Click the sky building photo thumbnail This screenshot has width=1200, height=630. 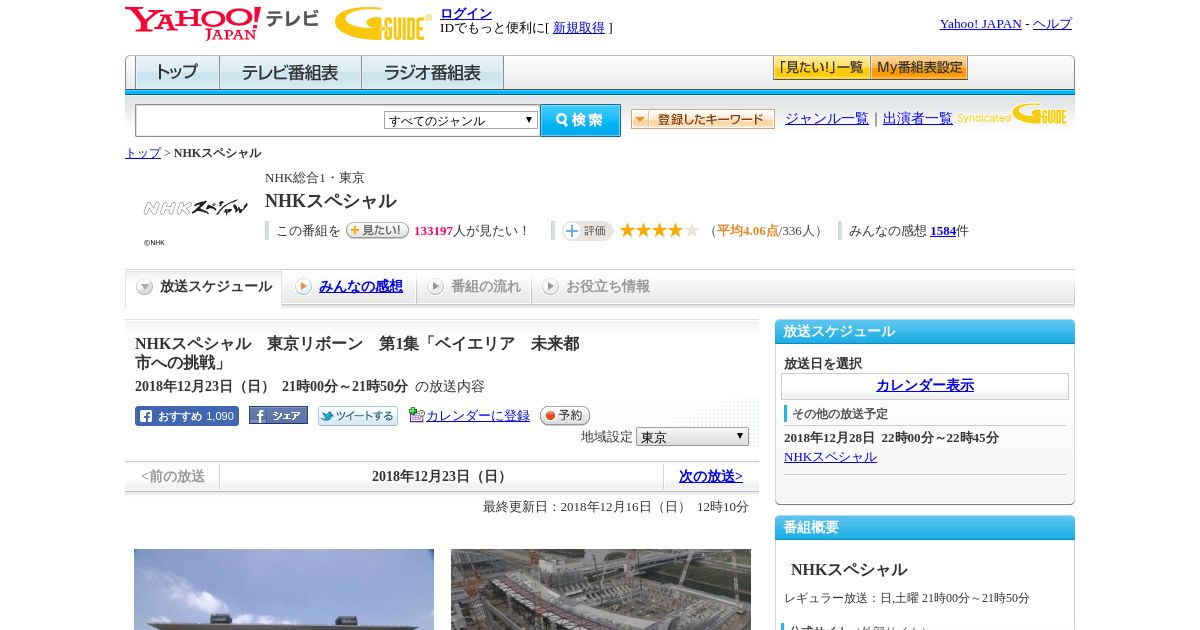284,589
